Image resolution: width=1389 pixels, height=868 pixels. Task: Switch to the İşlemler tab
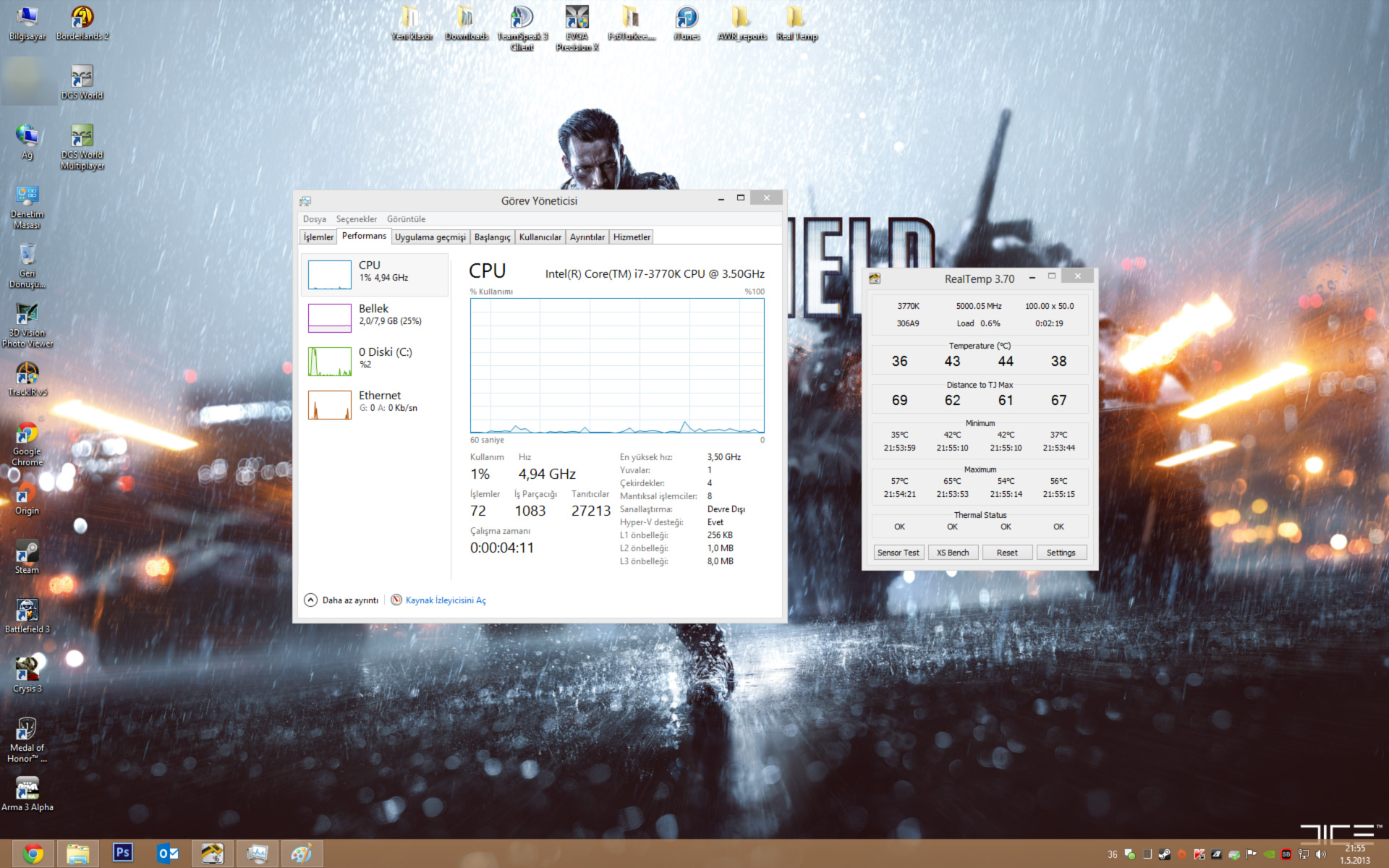pyautogui.click(x=318, y=237)
